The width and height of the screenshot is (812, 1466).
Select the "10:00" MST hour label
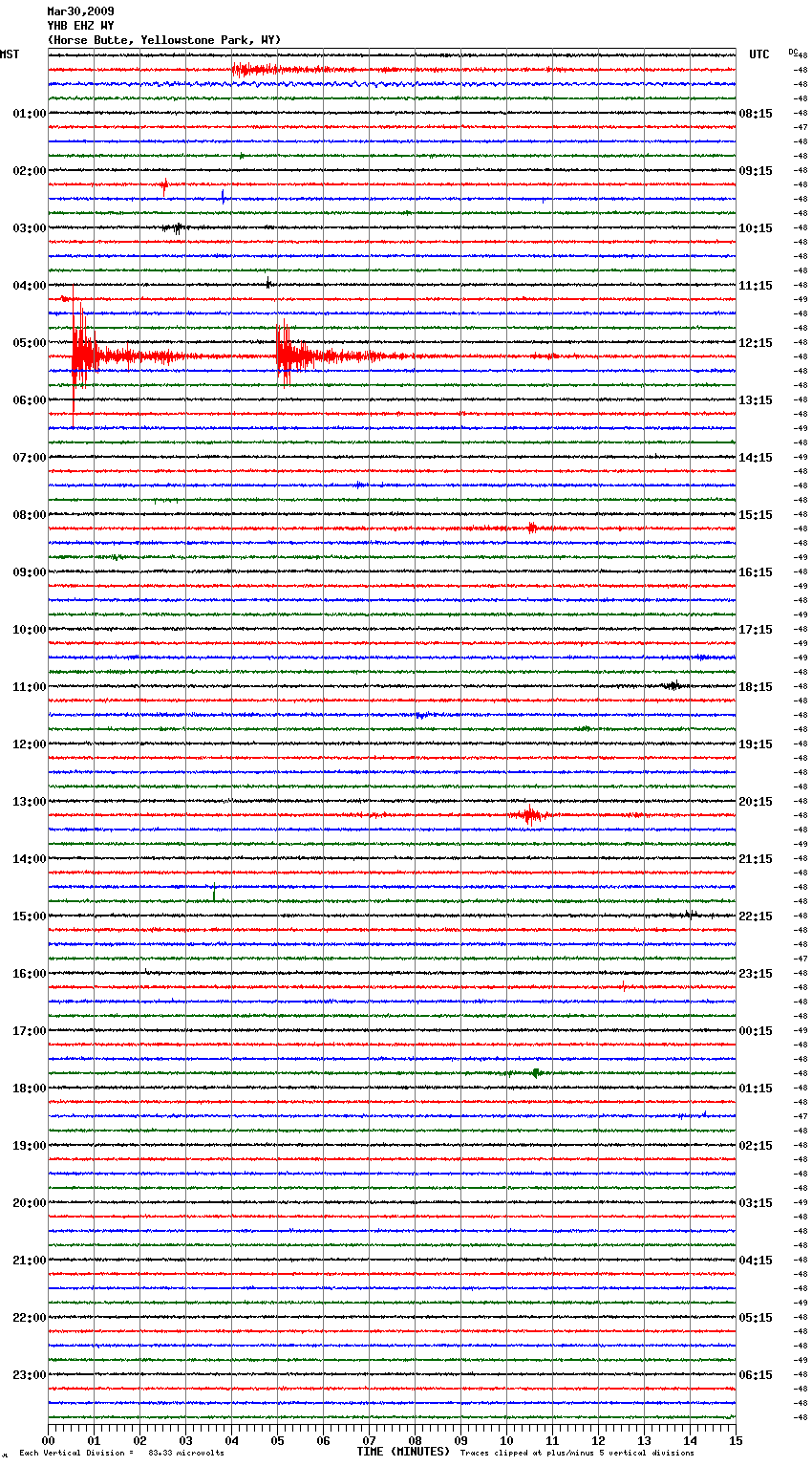(x=30, y=630)
